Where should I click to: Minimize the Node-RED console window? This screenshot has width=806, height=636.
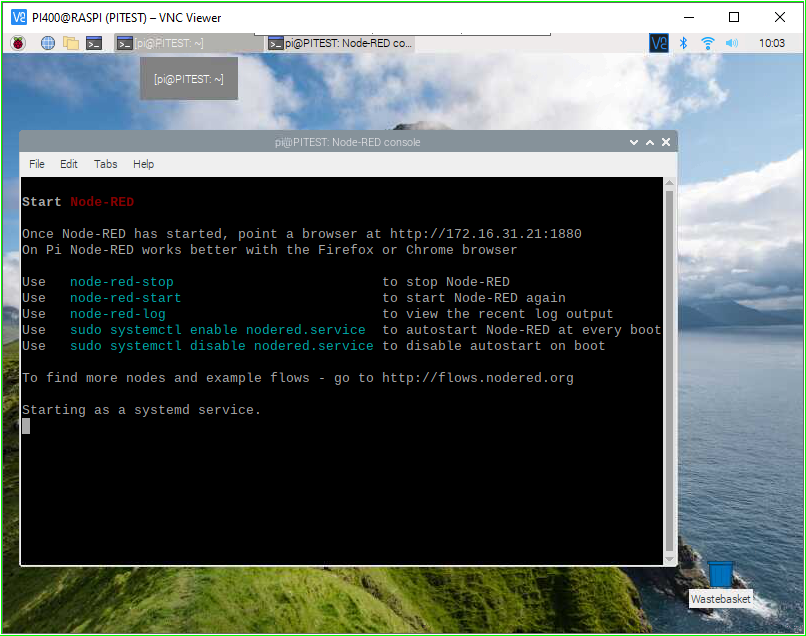pos(634,142)
